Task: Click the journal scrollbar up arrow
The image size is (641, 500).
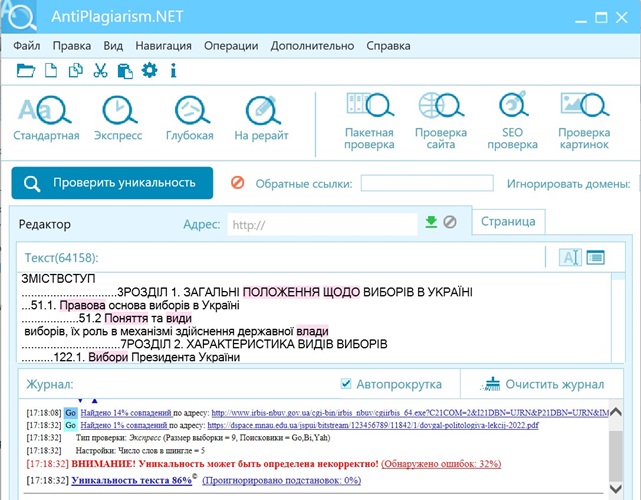Action: [616, 412]
